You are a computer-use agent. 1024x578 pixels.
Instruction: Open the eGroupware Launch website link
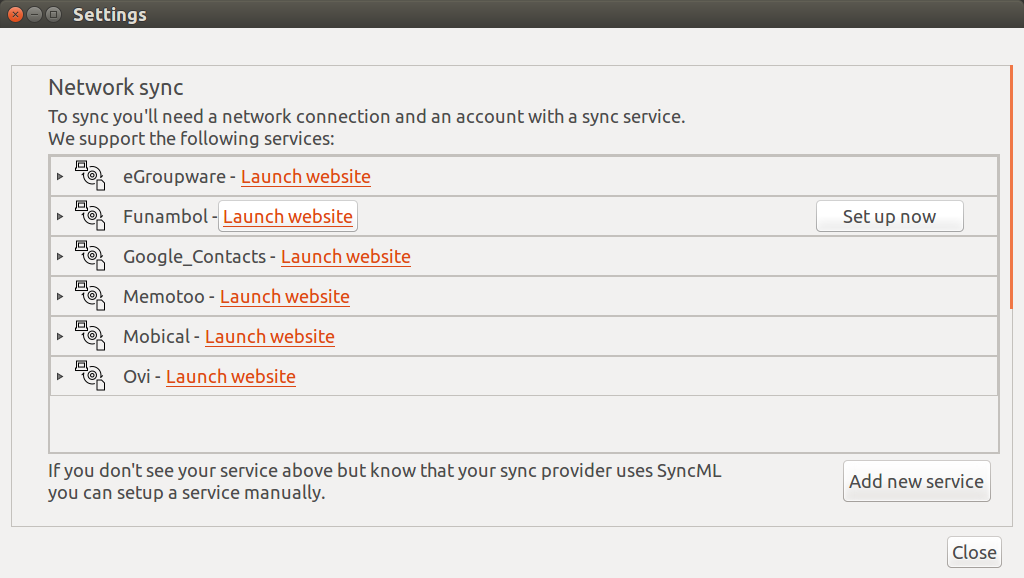pyautogui.click(x=305, y=177)
